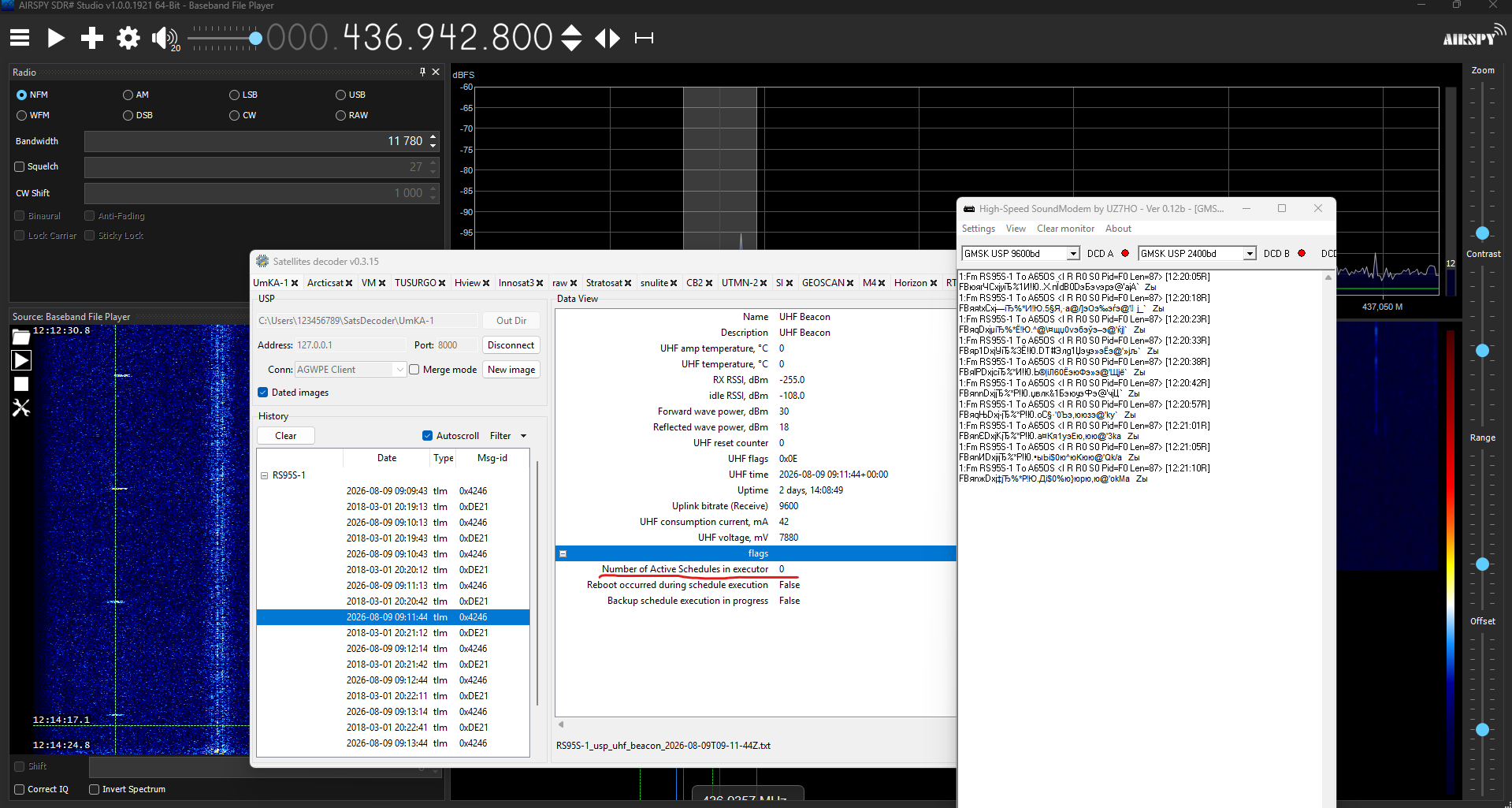This screenshot has width=1512, height=808.
Task: Toggle the Merge mode checkbox
Action: (x=414, y=370)
